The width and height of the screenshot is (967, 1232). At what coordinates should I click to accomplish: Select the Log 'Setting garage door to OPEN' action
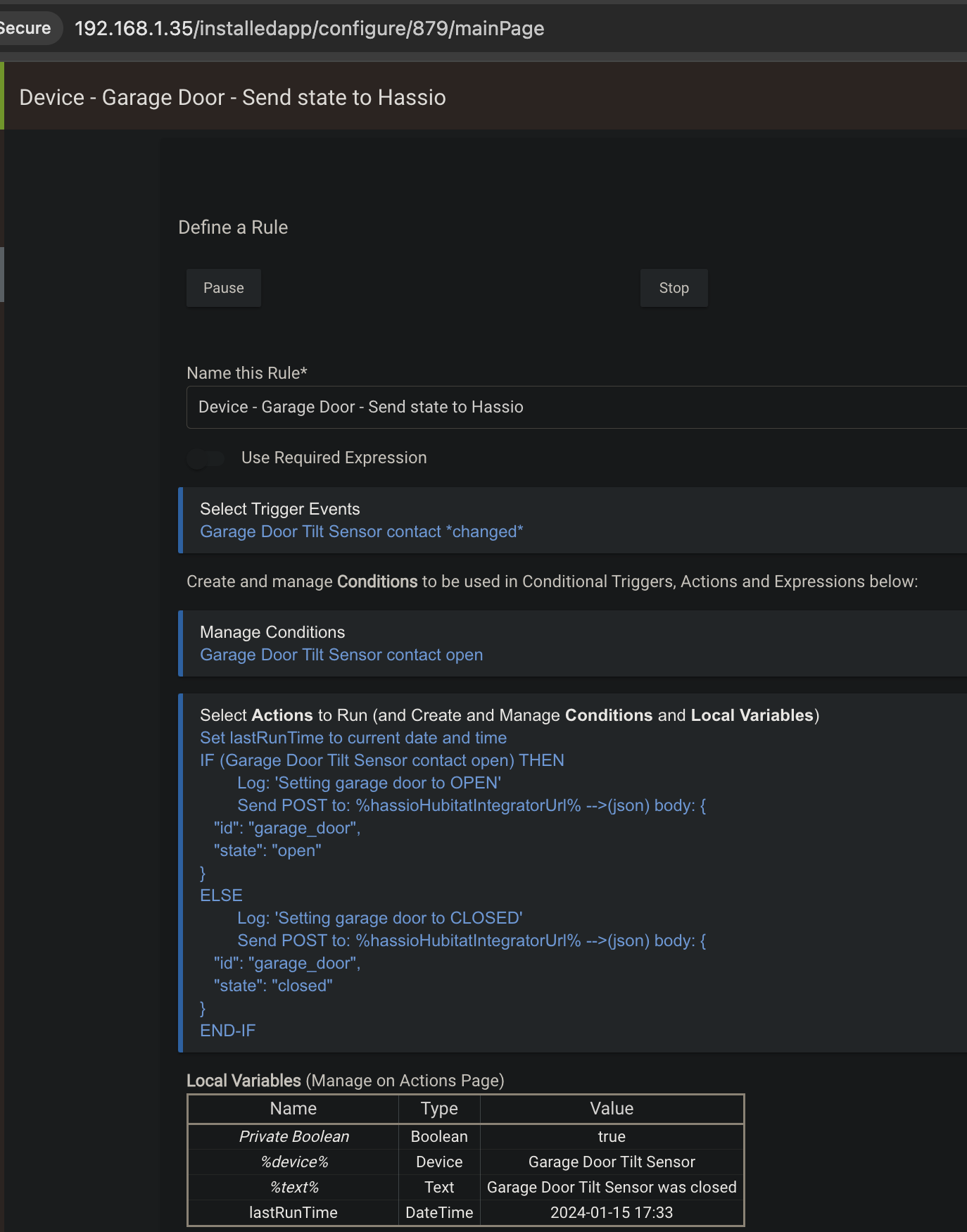(369, 783)
